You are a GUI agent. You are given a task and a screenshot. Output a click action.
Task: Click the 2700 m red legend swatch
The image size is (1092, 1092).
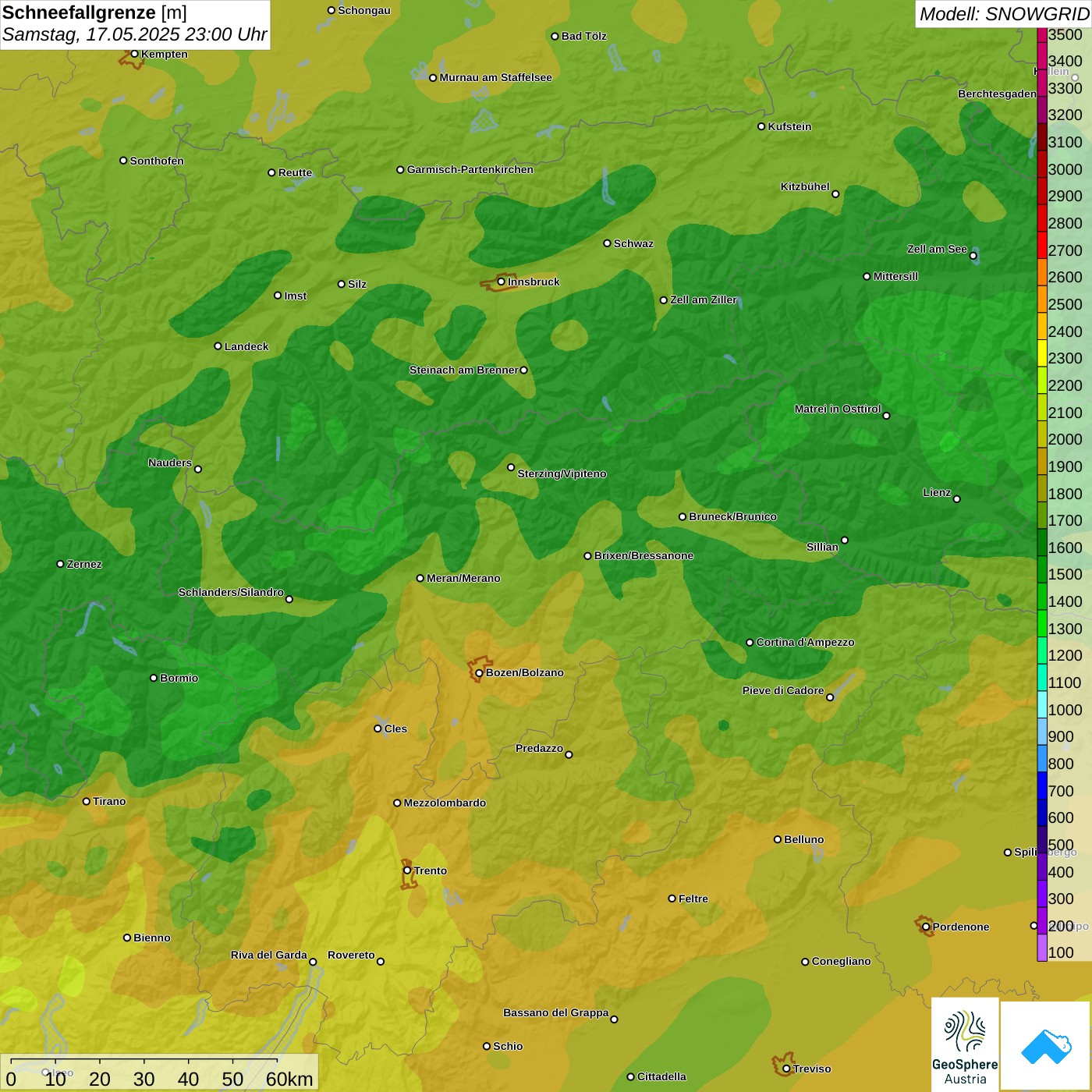[x=1042, y=245]
